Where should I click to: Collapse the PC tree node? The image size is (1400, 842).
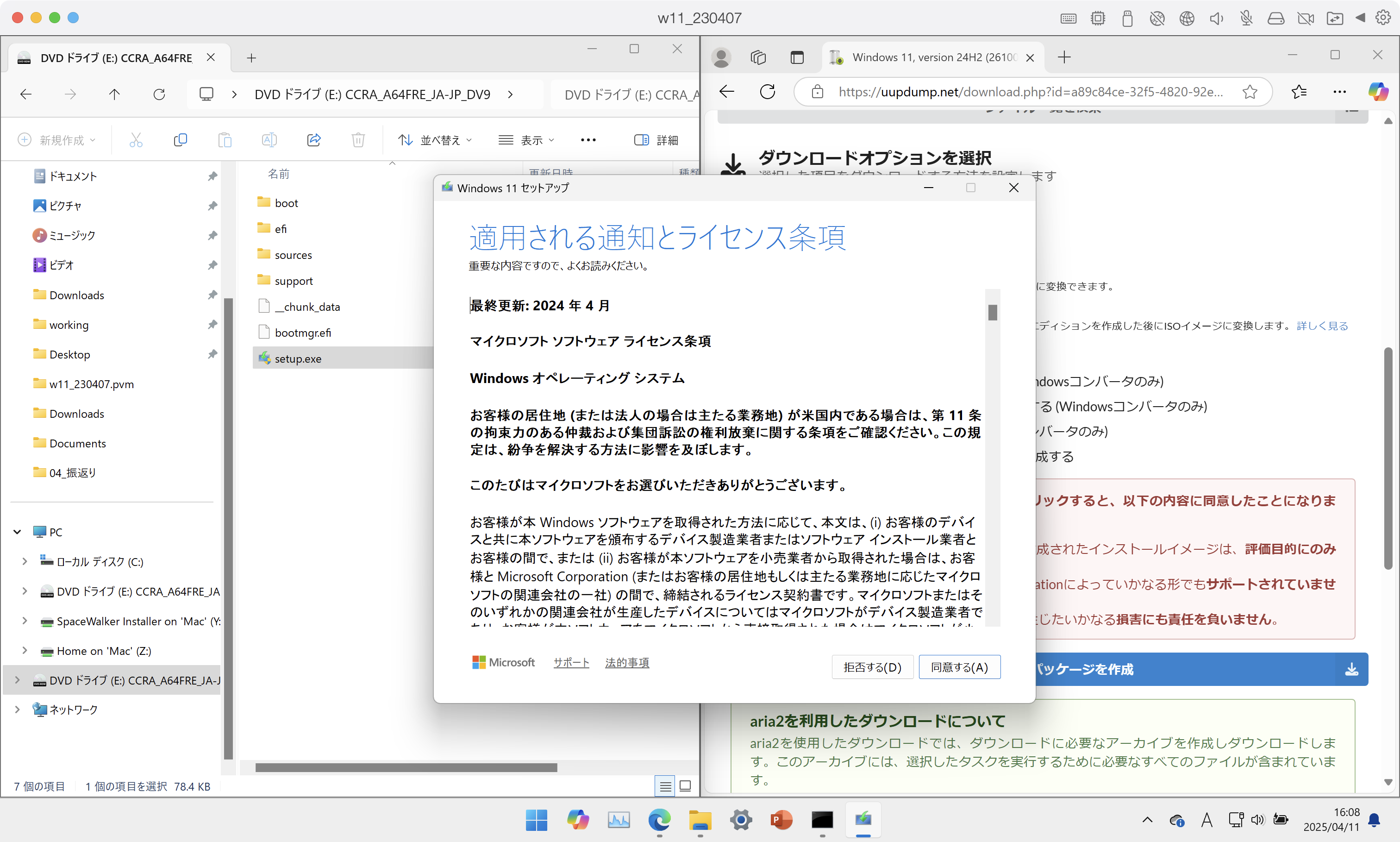[x=18, y=532]
